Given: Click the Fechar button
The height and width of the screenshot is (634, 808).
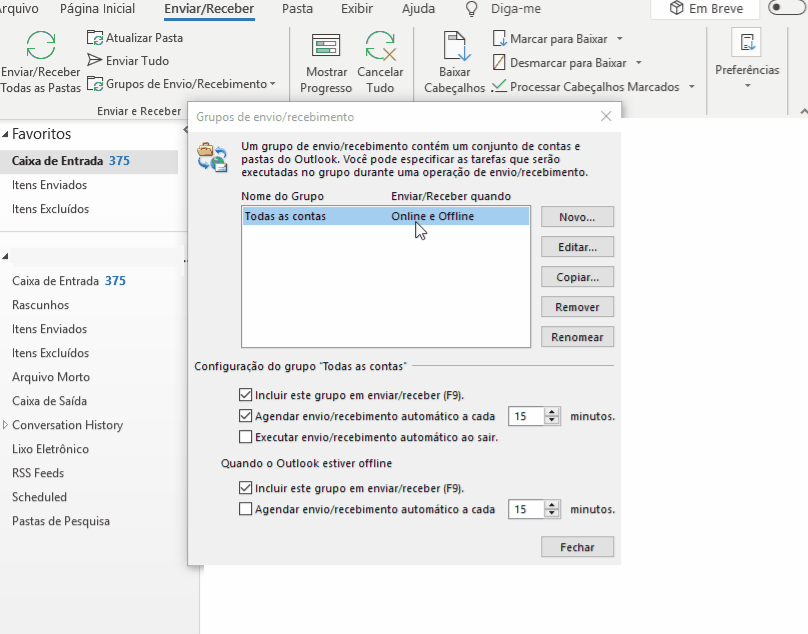Looking at the screenshot, I should point(577,547).
